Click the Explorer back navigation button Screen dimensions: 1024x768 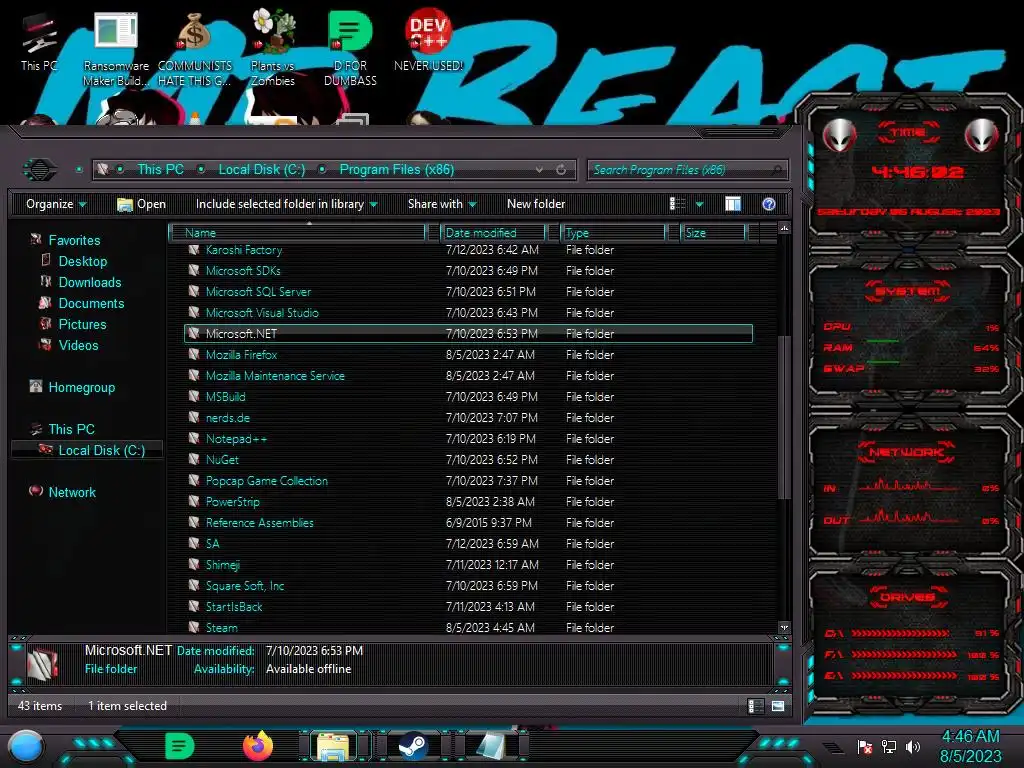click(40, 170)
